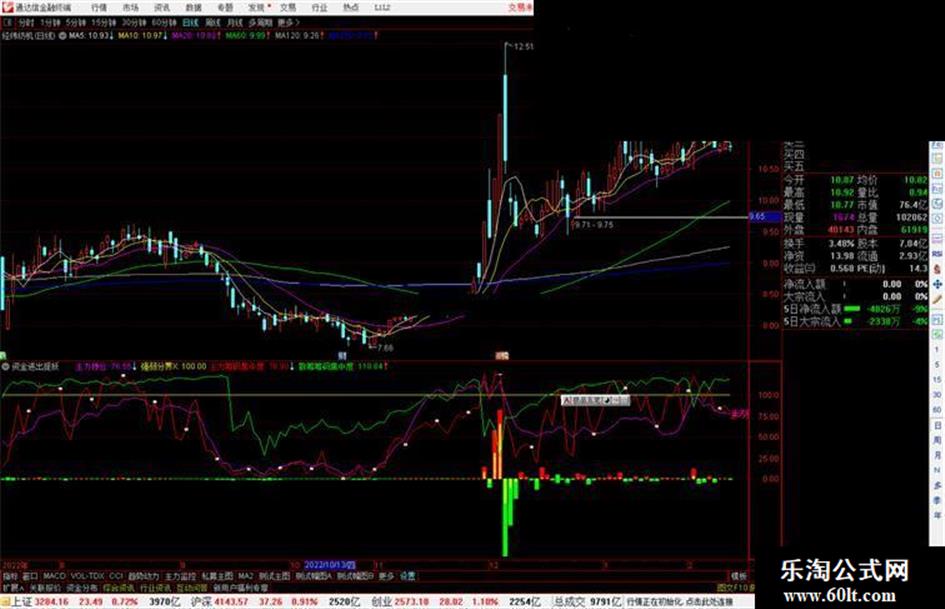Image resolution: width=945 pixels, height=609 pixels.
Task: Click the 窗口 button in bottom bar
Action: pos(30,576)
